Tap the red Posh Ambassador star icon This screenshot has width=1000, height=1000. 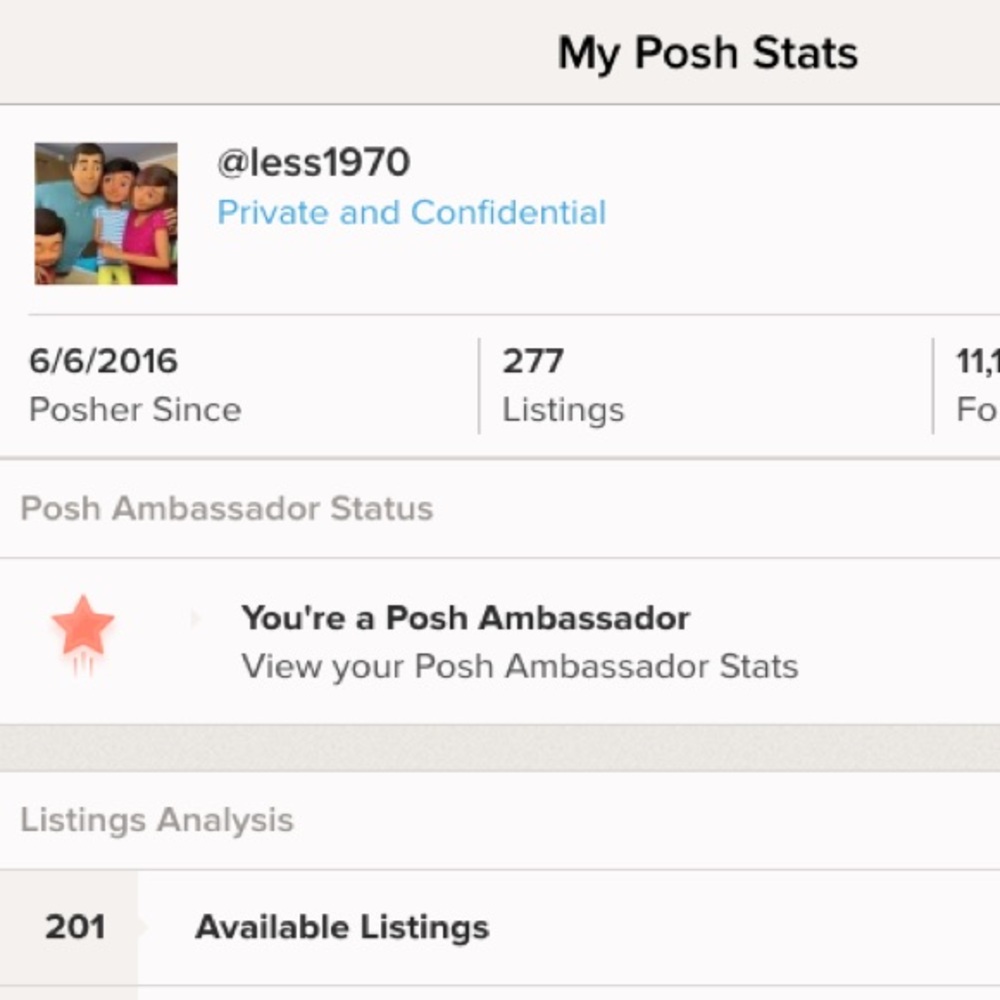(83, 628)
